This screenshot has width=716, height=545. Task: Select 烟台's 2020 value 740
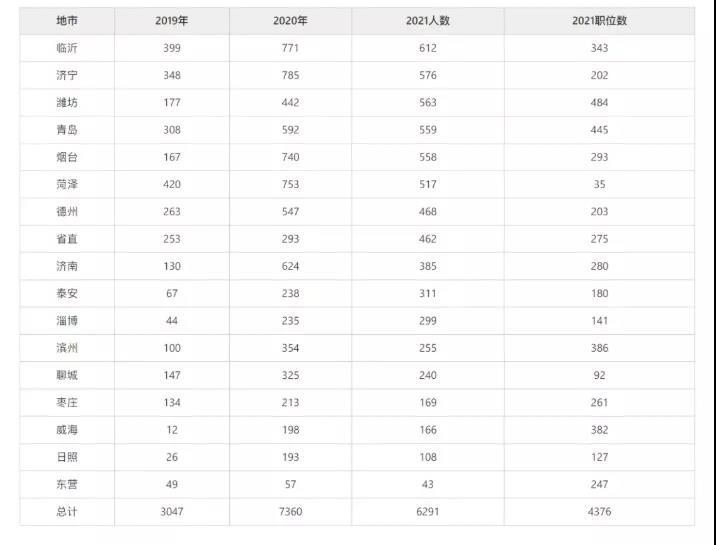click(290, 157)
